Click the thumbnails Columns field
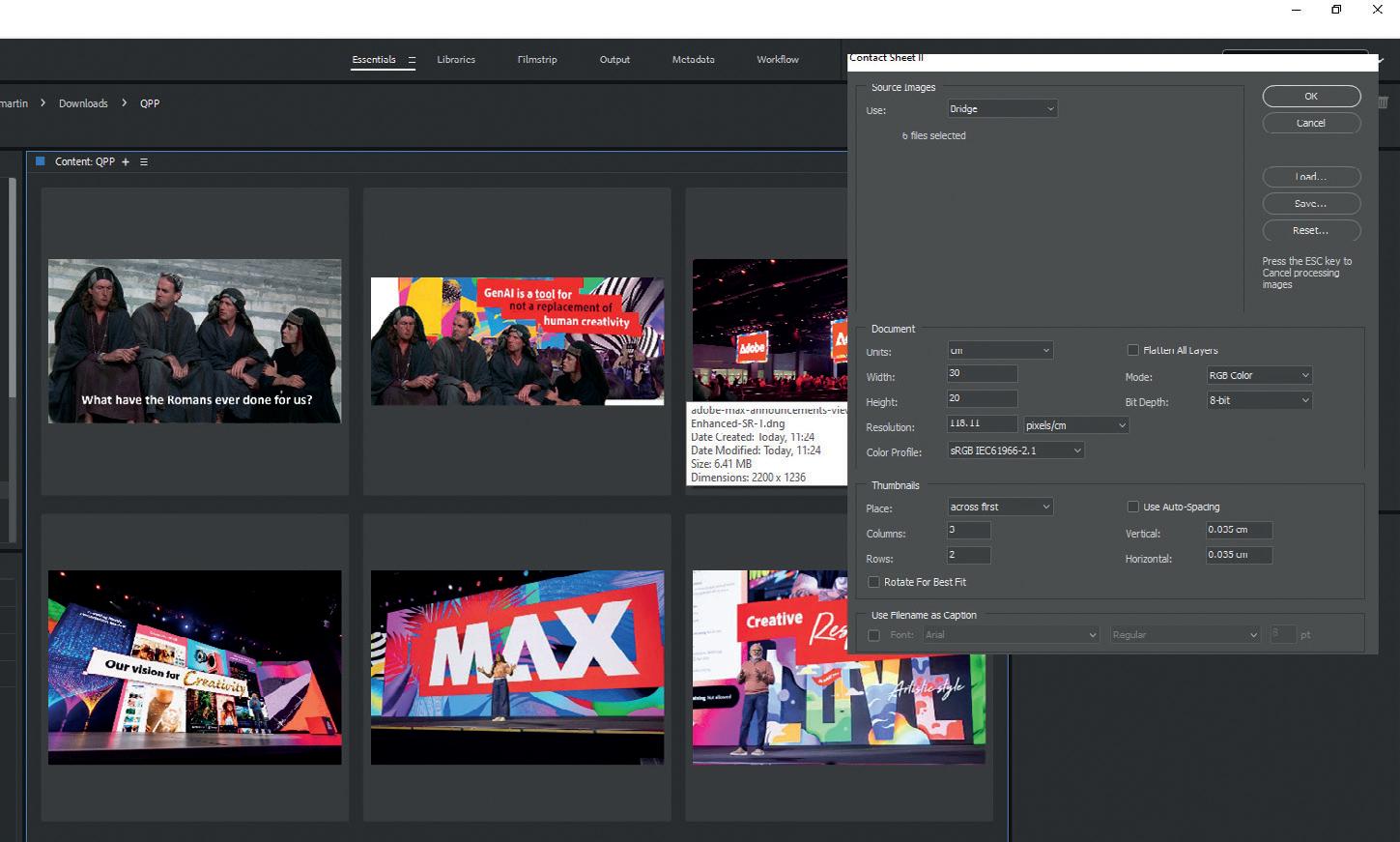This screenshot has height=842, width=1400. click(968, 530)
